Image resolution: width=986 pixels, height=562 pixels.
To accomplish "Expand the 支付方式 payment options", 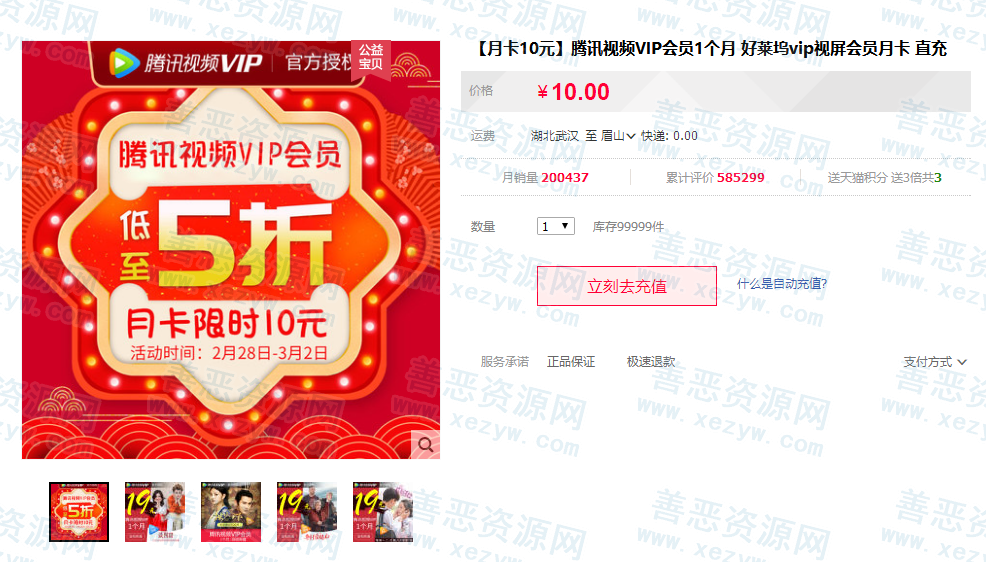I will coord(934,362).
